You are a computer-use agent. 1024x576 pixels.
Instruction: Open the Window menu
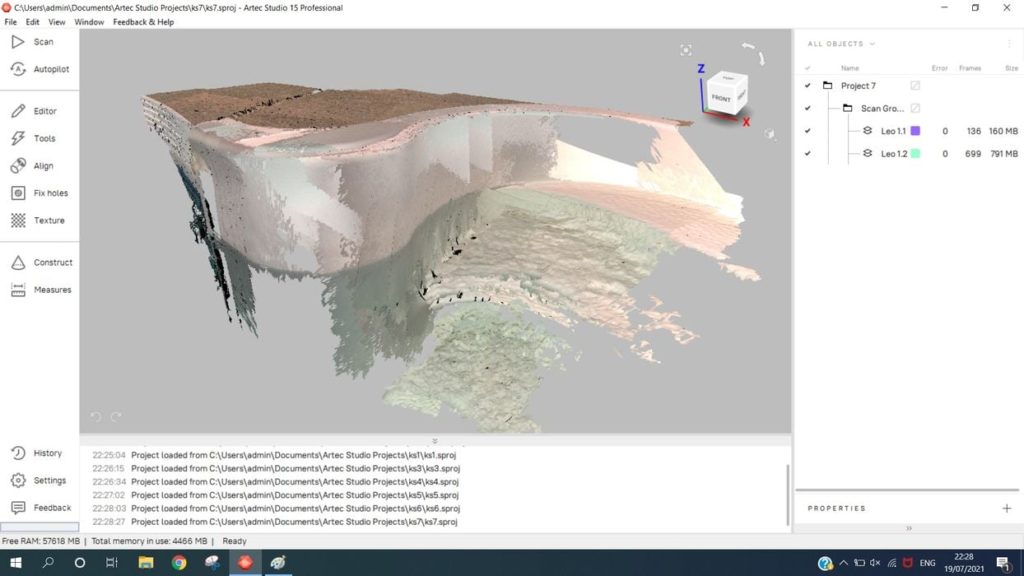coord(89,22)
